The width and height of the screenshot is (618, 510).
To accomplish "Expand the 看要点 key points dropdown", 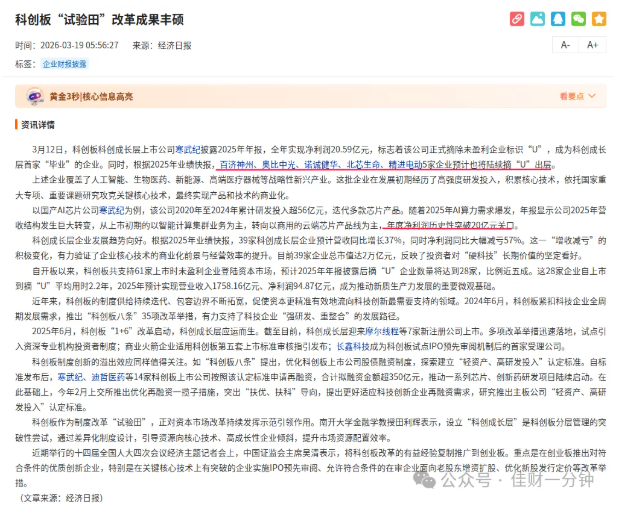I will coord(577,96).
